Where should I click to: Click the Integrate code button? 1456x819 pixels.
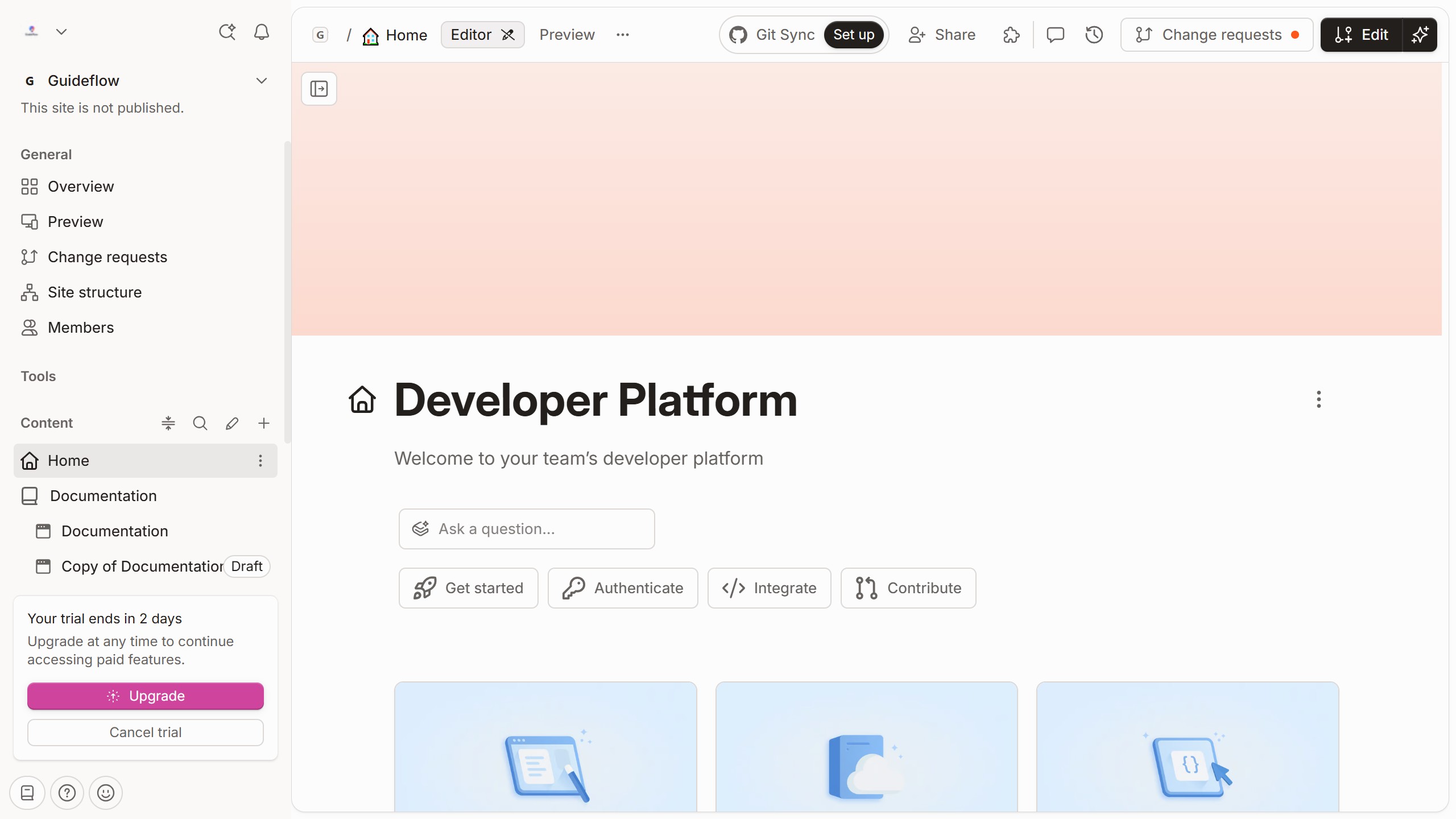tap(770, 588)
